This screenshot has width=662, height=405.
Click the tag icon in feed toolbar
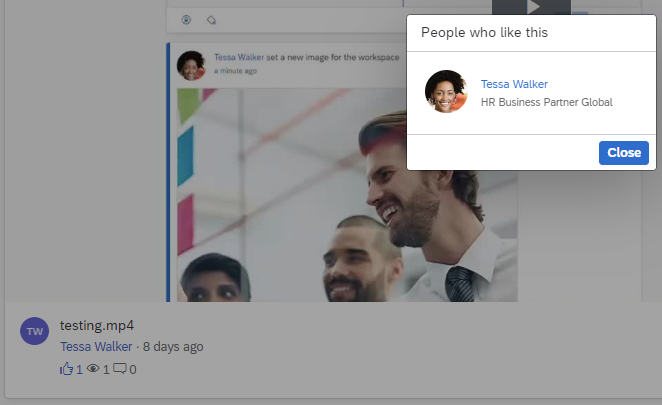click(212, 20)
